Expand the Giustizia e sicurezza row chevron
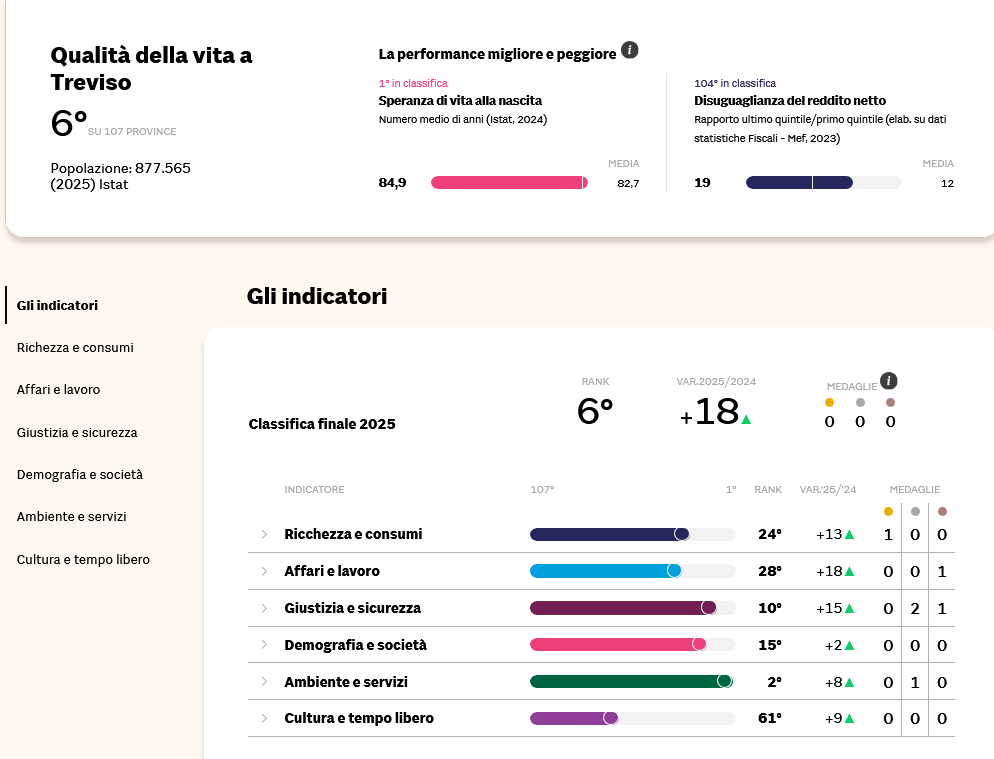The height and width of the screenshot is (759, 994). click(265, 608)
